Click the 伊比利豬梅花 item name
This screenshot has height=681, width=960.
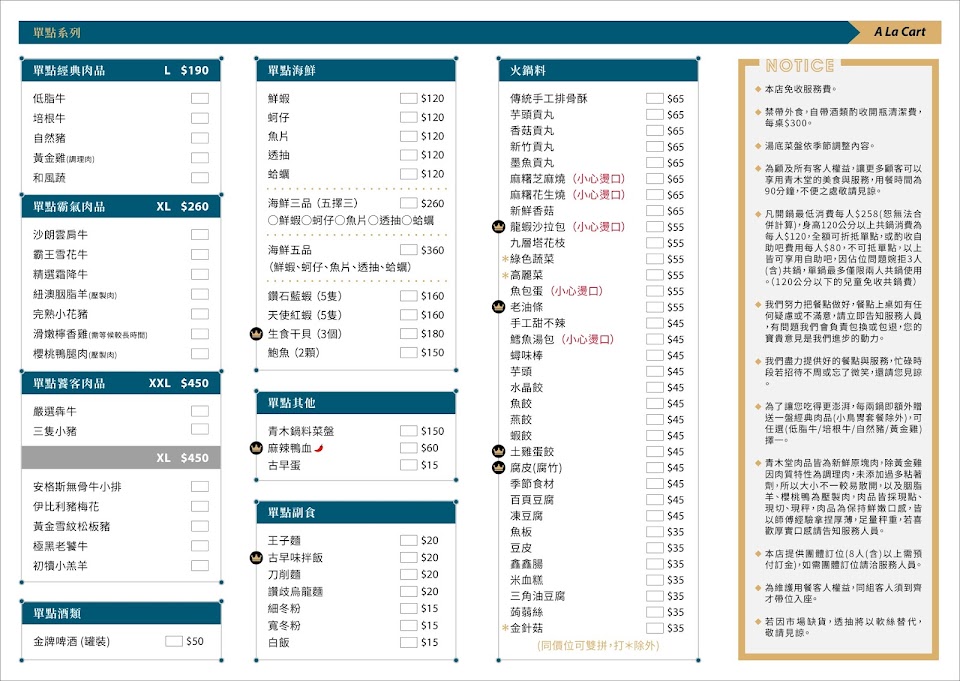[66, 506]
